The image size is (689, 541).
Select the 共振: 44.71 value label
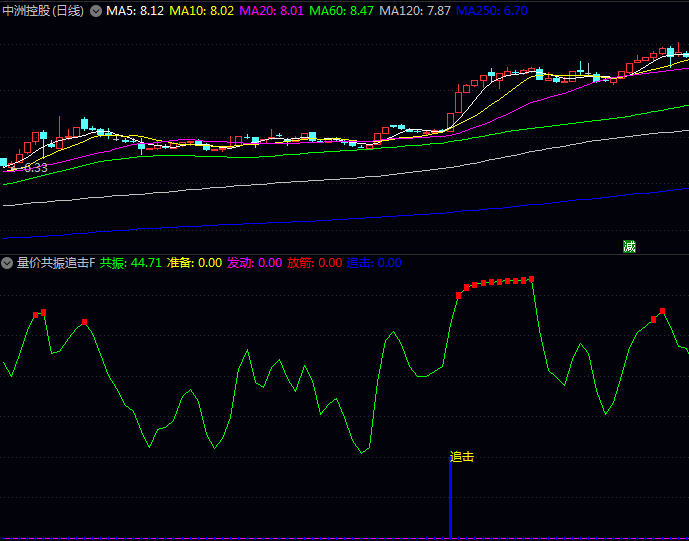(130, 263)
